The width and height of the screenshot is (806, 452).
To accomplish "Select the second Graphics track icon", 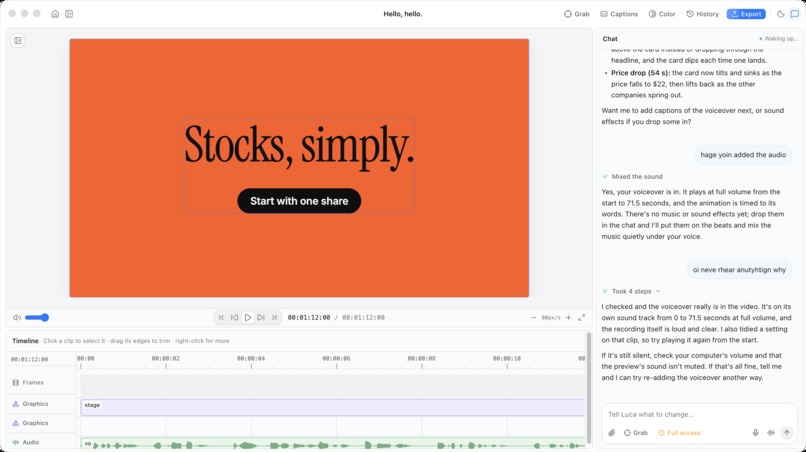I will point(15,423).
